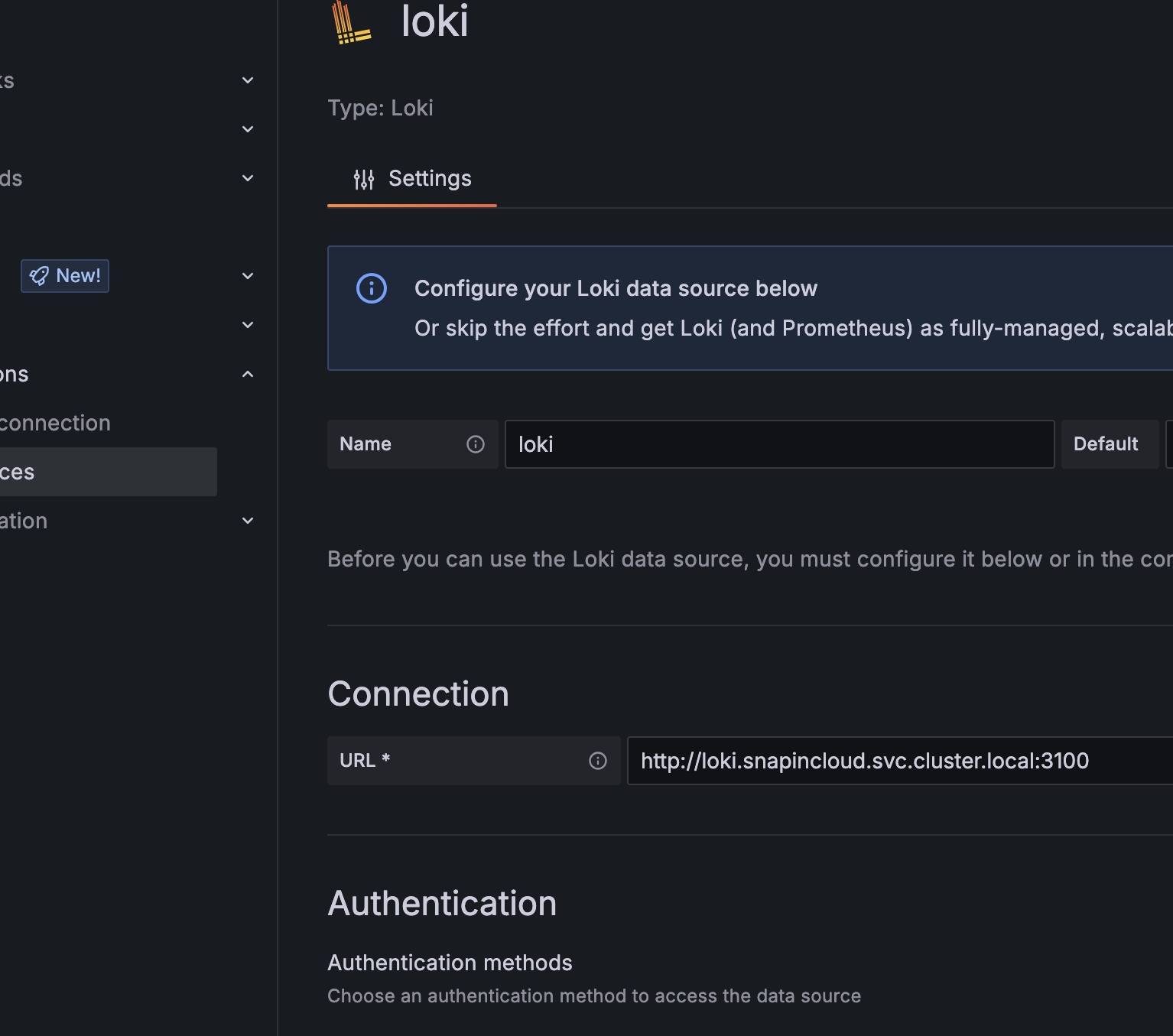
Task: Open the sidebar item ending in 'connection'
Action: tap(55, 423)
